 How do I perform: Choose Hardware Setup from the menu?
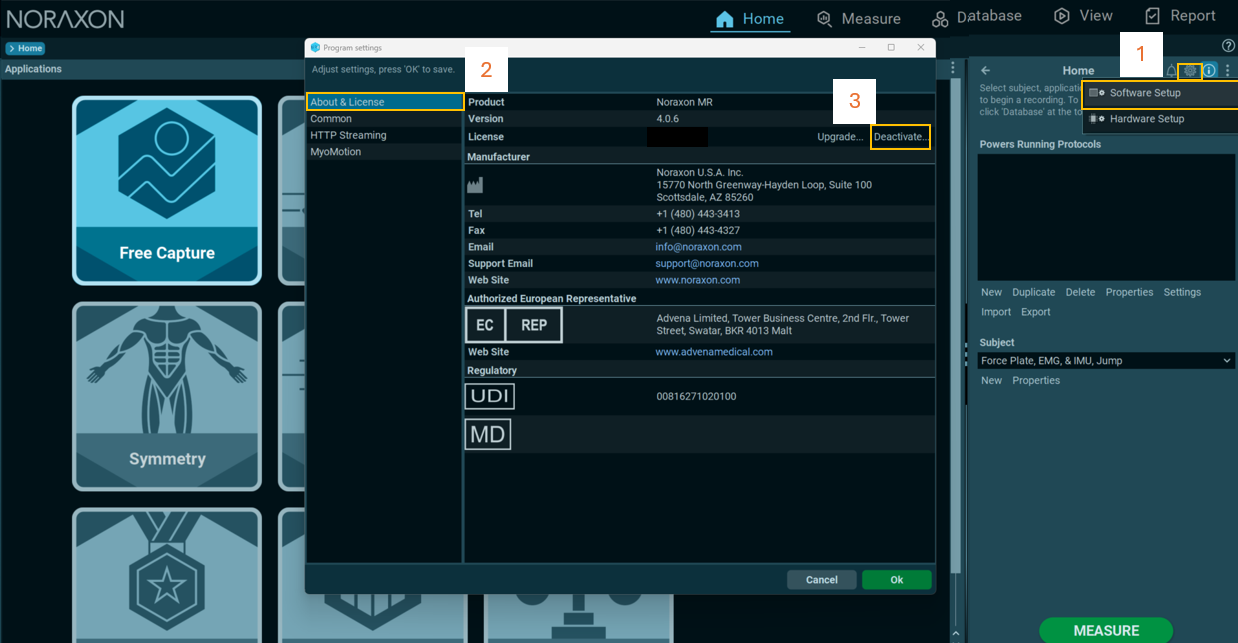pos(1160,119)
